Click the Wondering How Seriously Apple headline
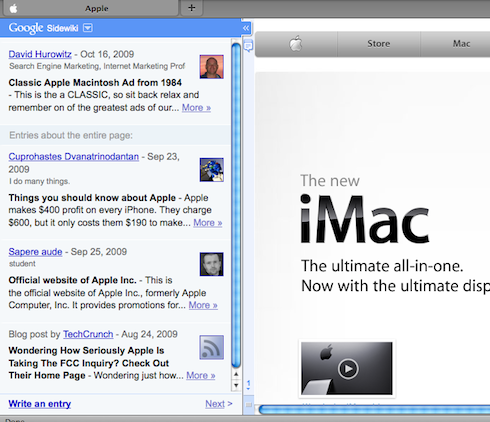 pos(89,363)
